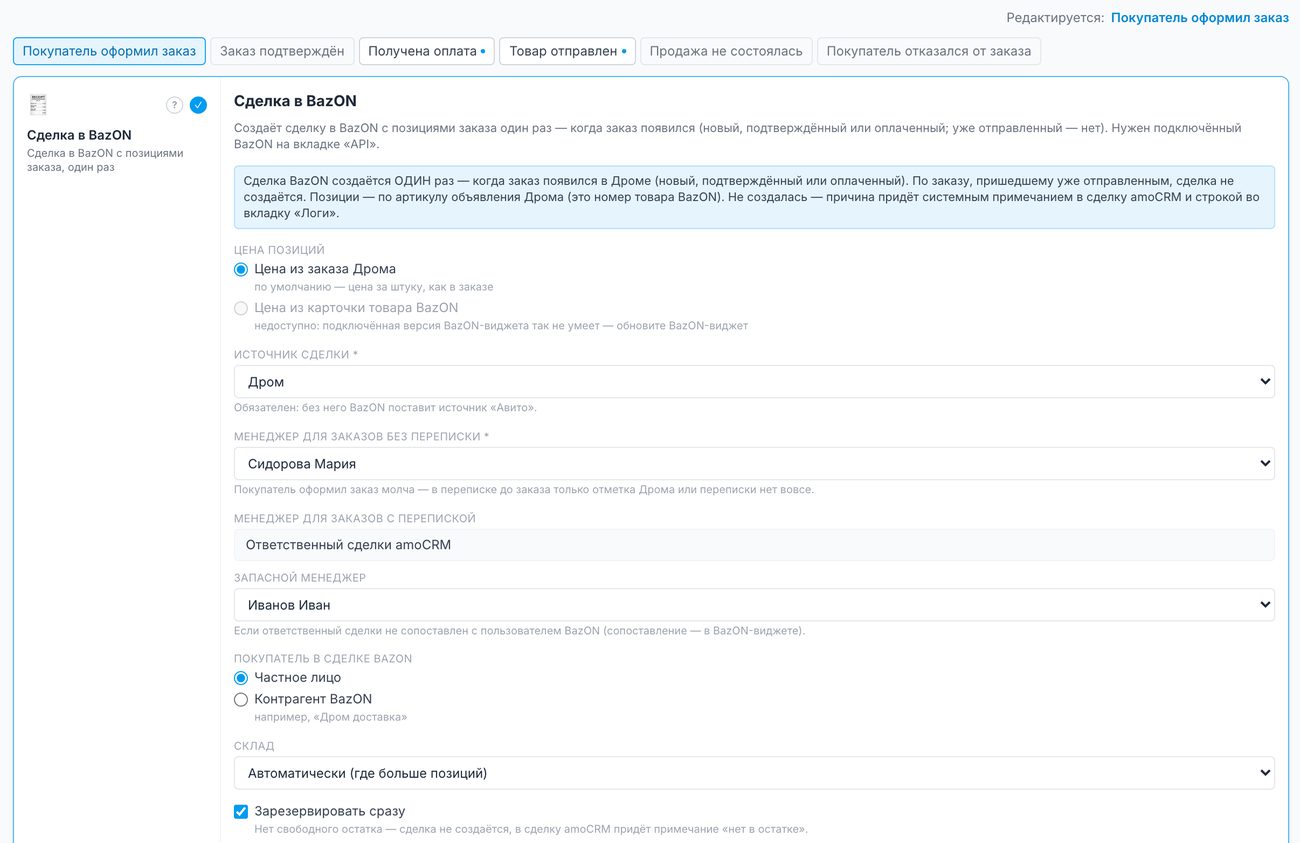
Task: Select «Покупатель отказался от заказа» tab
Action: point(929,51)
